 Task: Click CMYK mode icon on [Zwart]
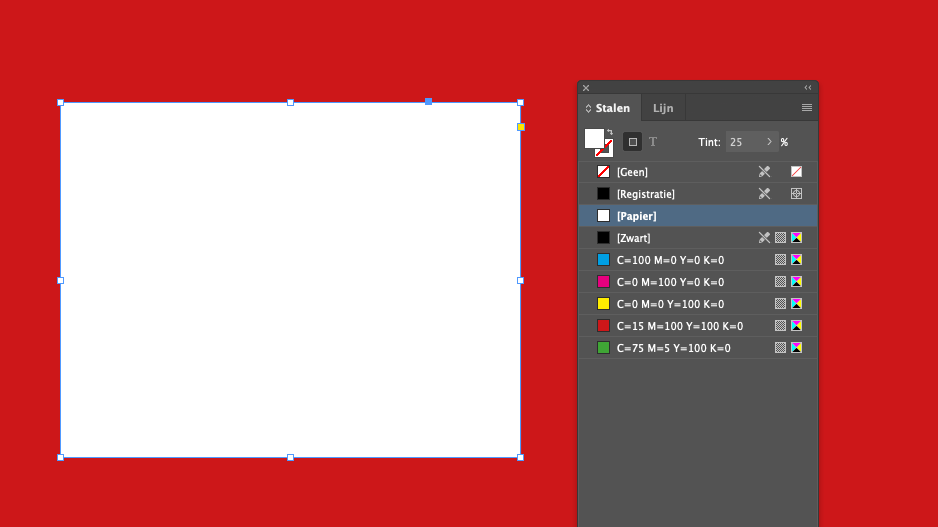[796, 237]
